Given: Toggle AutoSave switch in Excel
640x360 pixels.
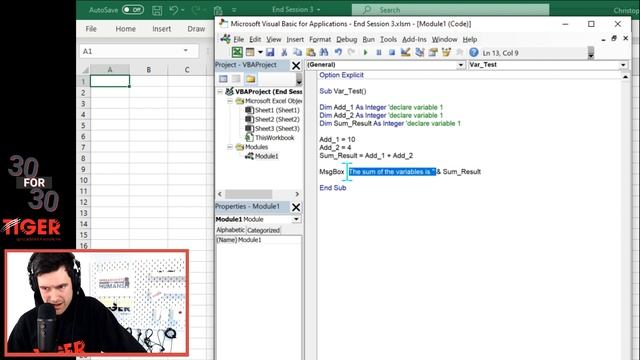Looking at the screenshot, I should click(x=133, y=9).
